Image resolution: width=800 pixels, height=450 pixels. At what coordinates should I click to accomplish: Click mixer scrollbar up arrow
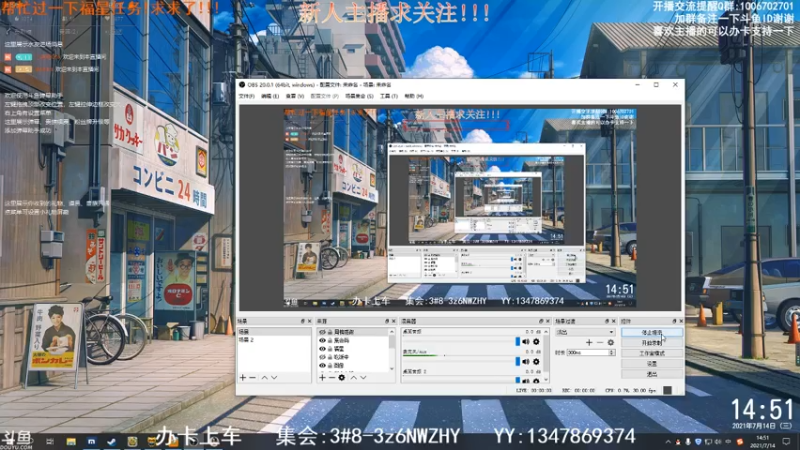coord(546,332)
